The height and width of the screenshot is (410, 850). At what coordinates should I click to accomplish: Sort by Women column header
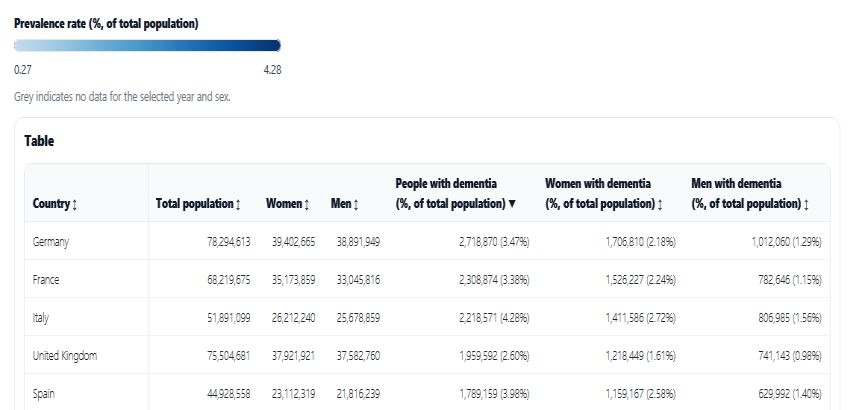pos(287,204)
